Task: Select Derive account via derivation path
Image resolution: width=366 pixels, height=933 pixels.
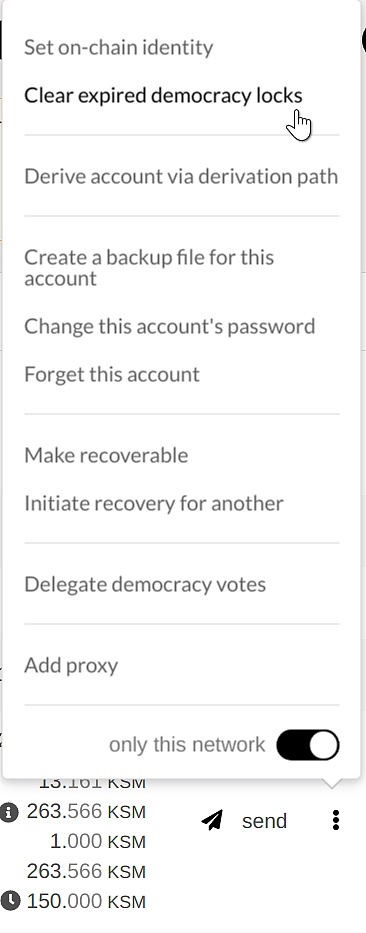Action: (x=181, y=176)
